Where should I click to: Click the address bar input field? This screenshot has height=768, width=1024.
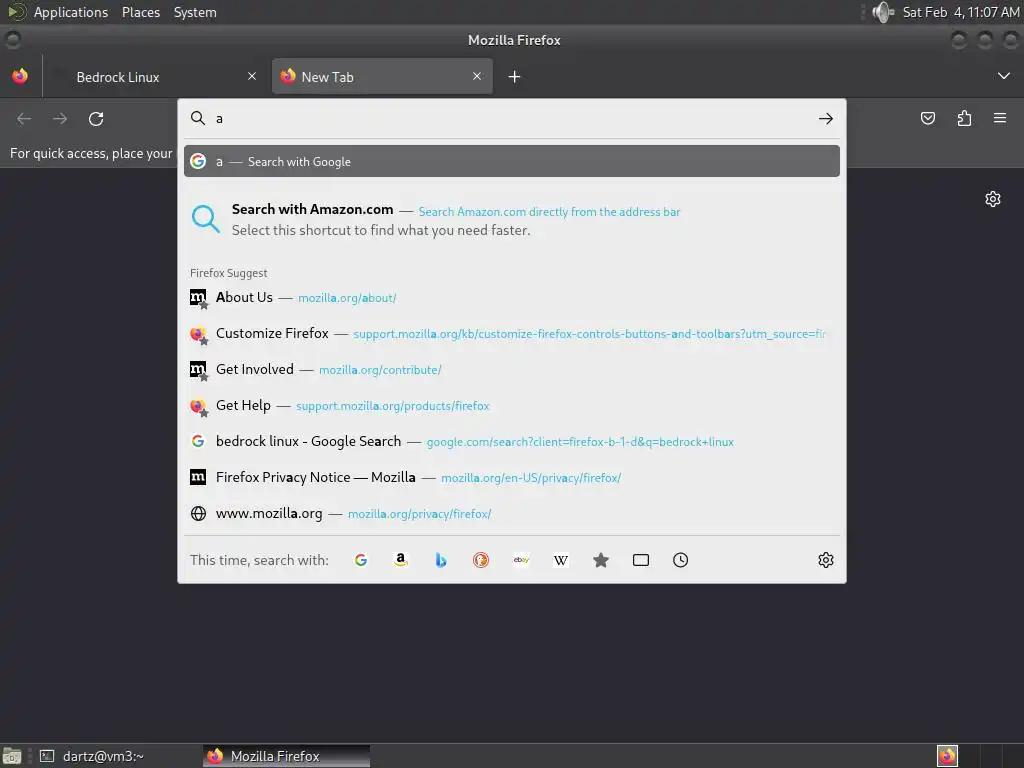(x=511, y=119)
